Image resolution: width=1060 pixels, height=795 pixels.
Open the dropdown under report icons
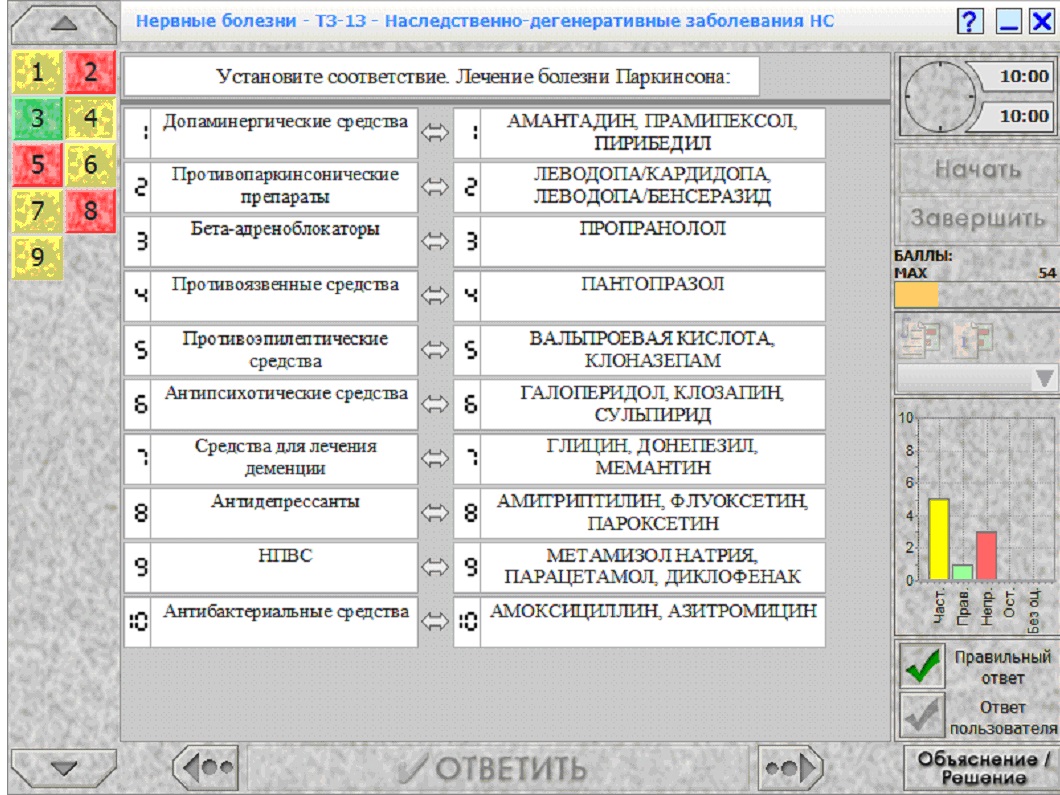(x=978, y=379)
